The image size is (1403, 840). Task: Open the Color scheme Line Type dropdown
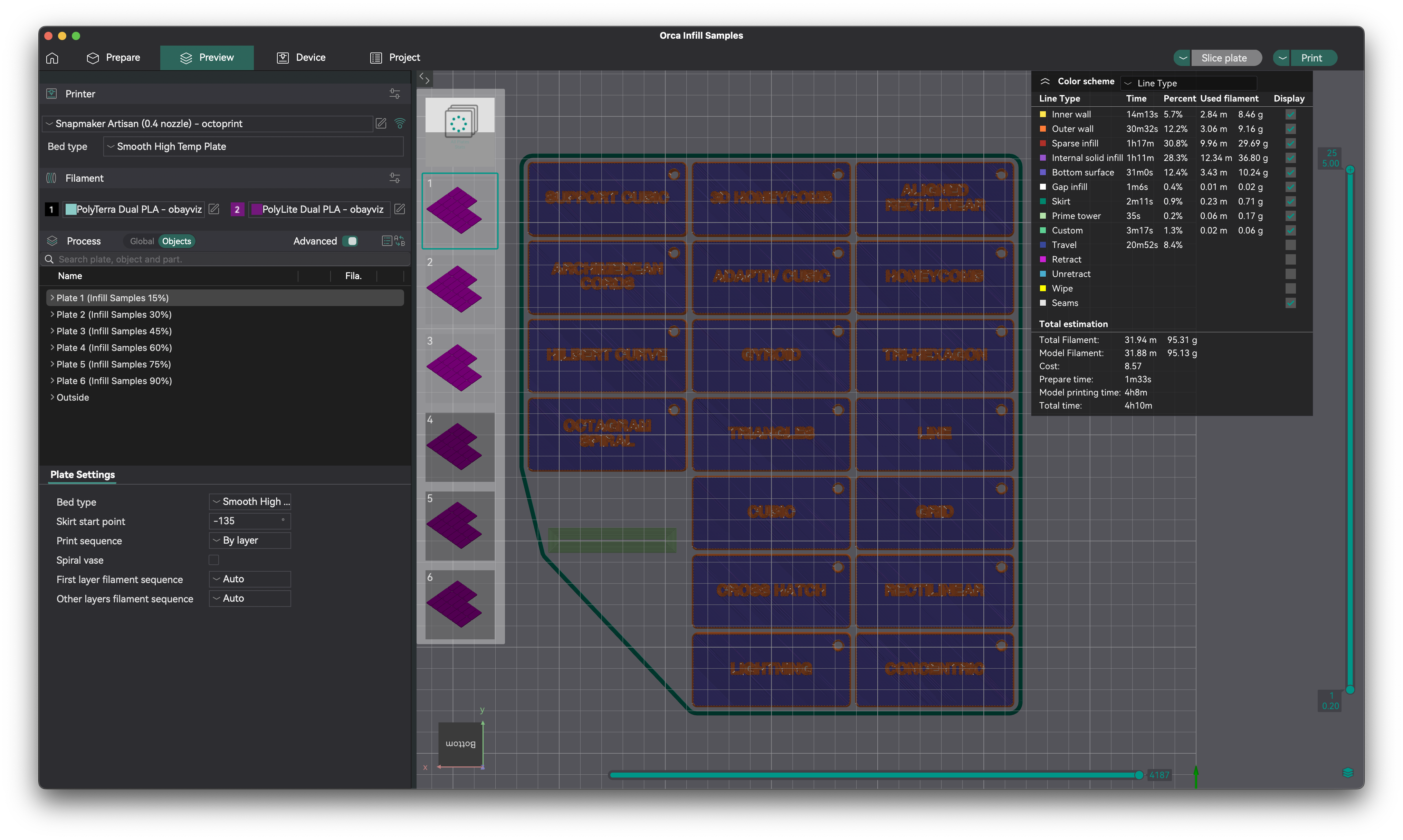pyautogui.click(x=1188, y=83)
